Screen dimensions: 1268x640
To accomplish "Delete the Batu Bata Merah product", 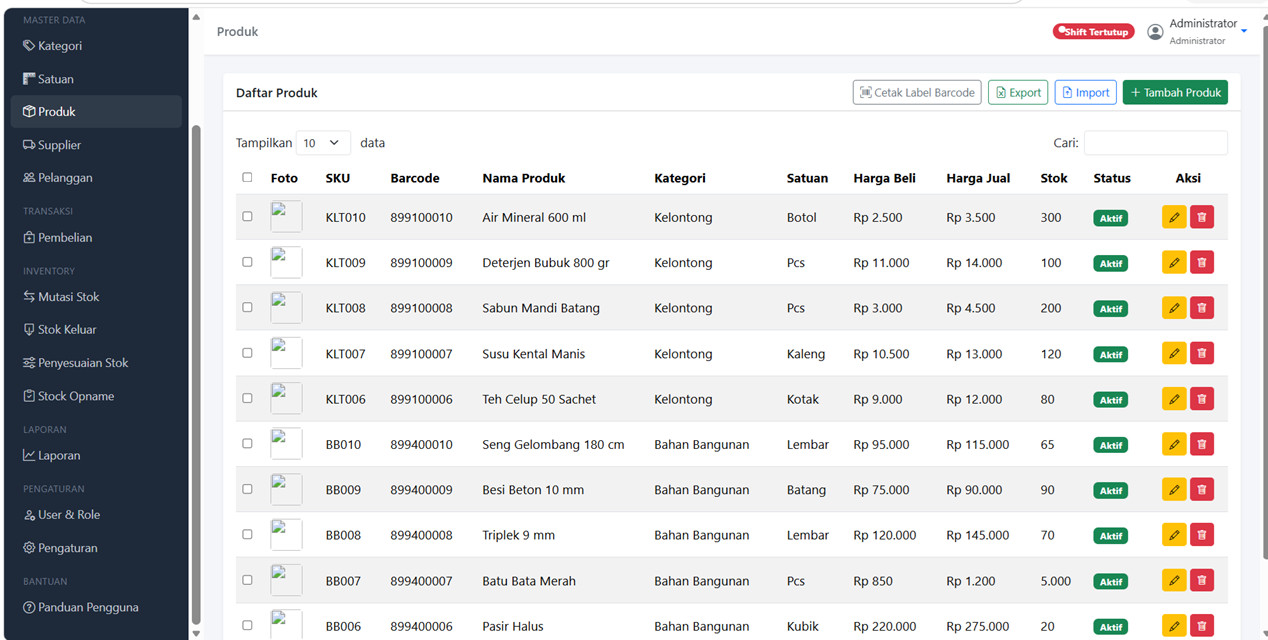I will click(1202, 580).
